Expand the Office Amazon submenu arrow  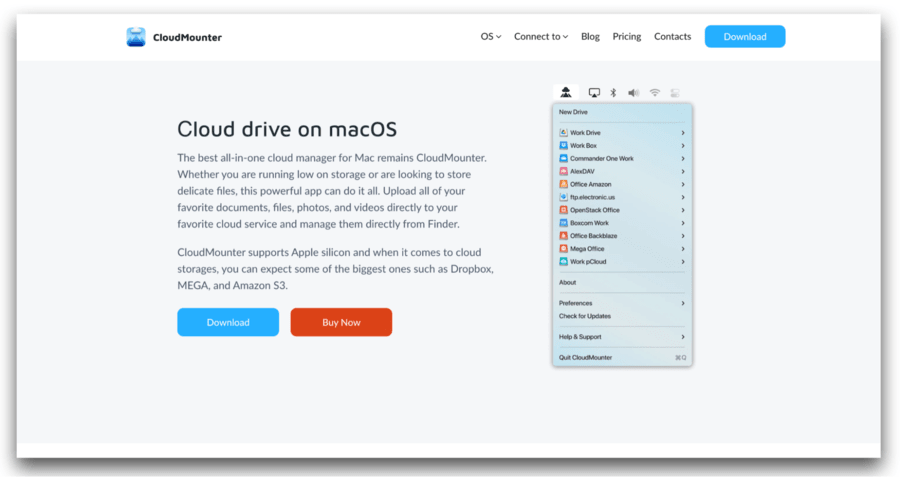683,184
